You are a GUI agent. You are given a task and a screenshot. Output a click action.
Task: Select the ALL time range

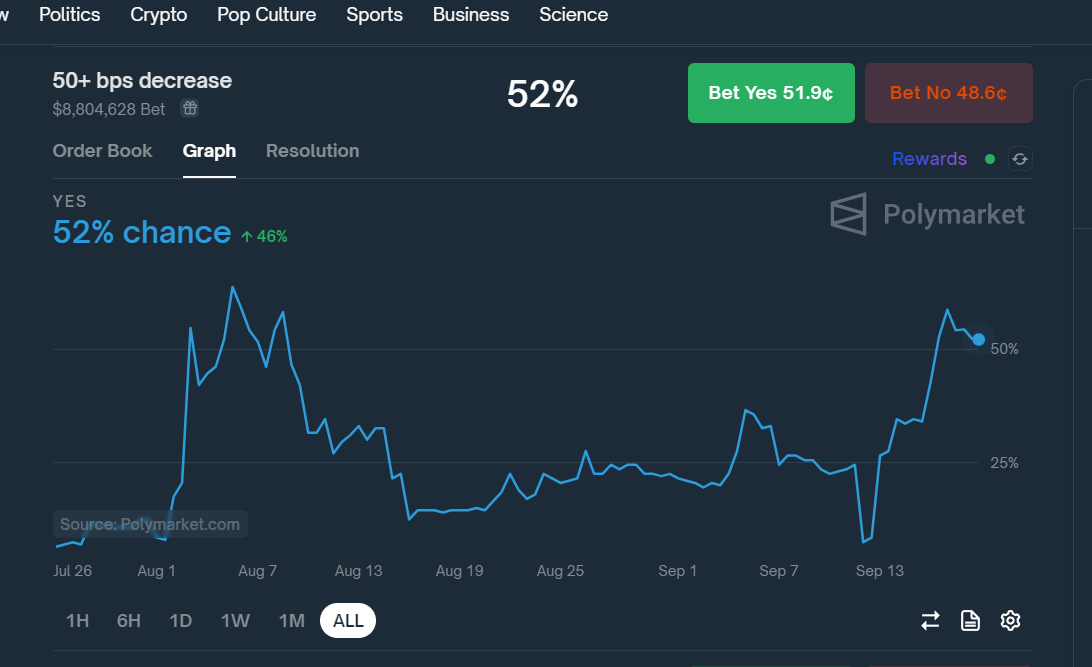[x=348, y=621]
